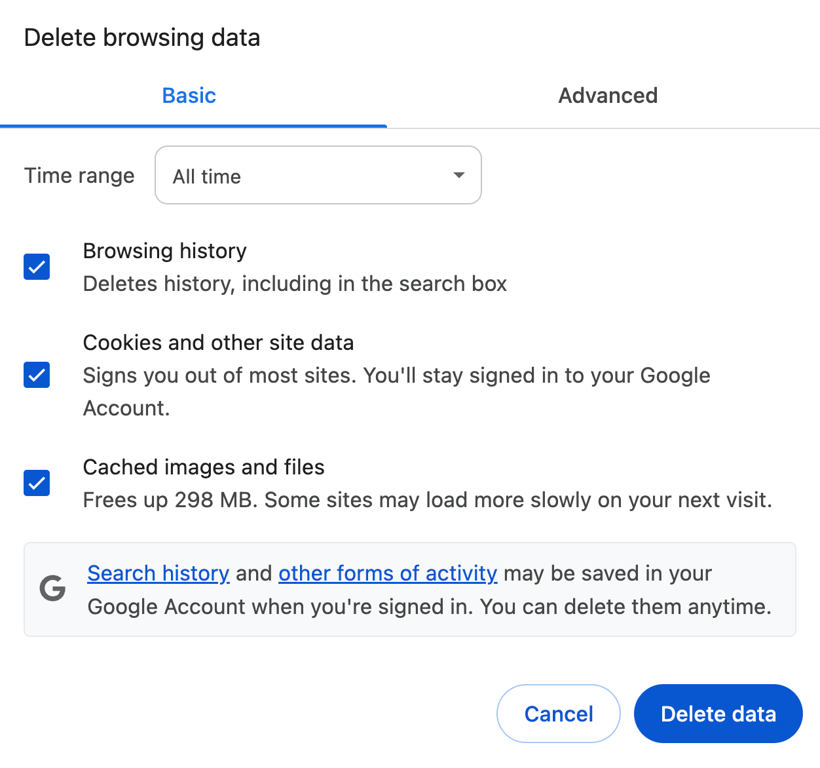Open the Search history link

[x=158, y=573]
